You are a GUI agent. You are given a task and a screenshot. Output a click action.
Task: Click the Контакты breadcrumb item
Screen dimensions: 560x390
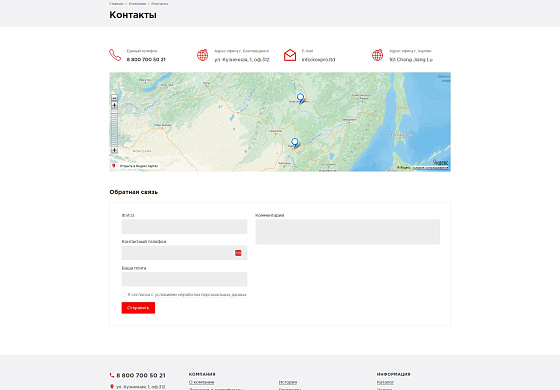159,4
